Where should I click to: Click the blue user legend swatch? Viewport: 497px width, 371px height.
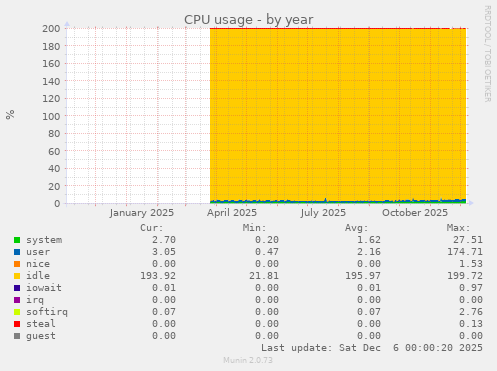pyautogui.click(x=17, y=252)
